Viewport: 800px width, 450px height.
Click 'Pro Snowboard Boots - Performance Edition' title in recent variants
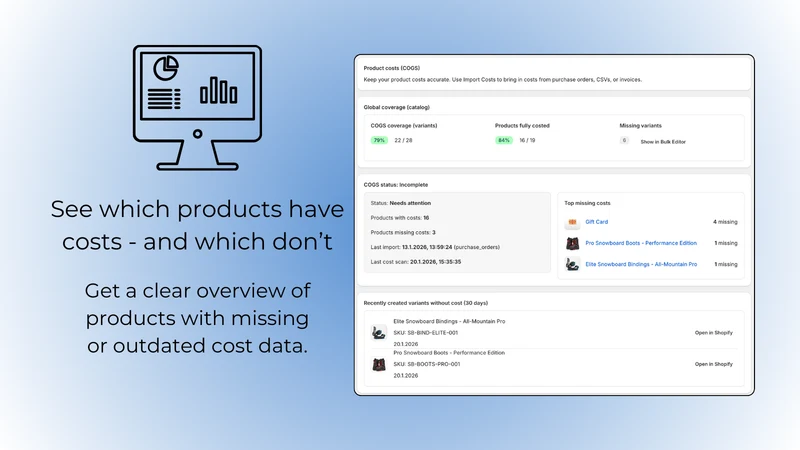449,353
